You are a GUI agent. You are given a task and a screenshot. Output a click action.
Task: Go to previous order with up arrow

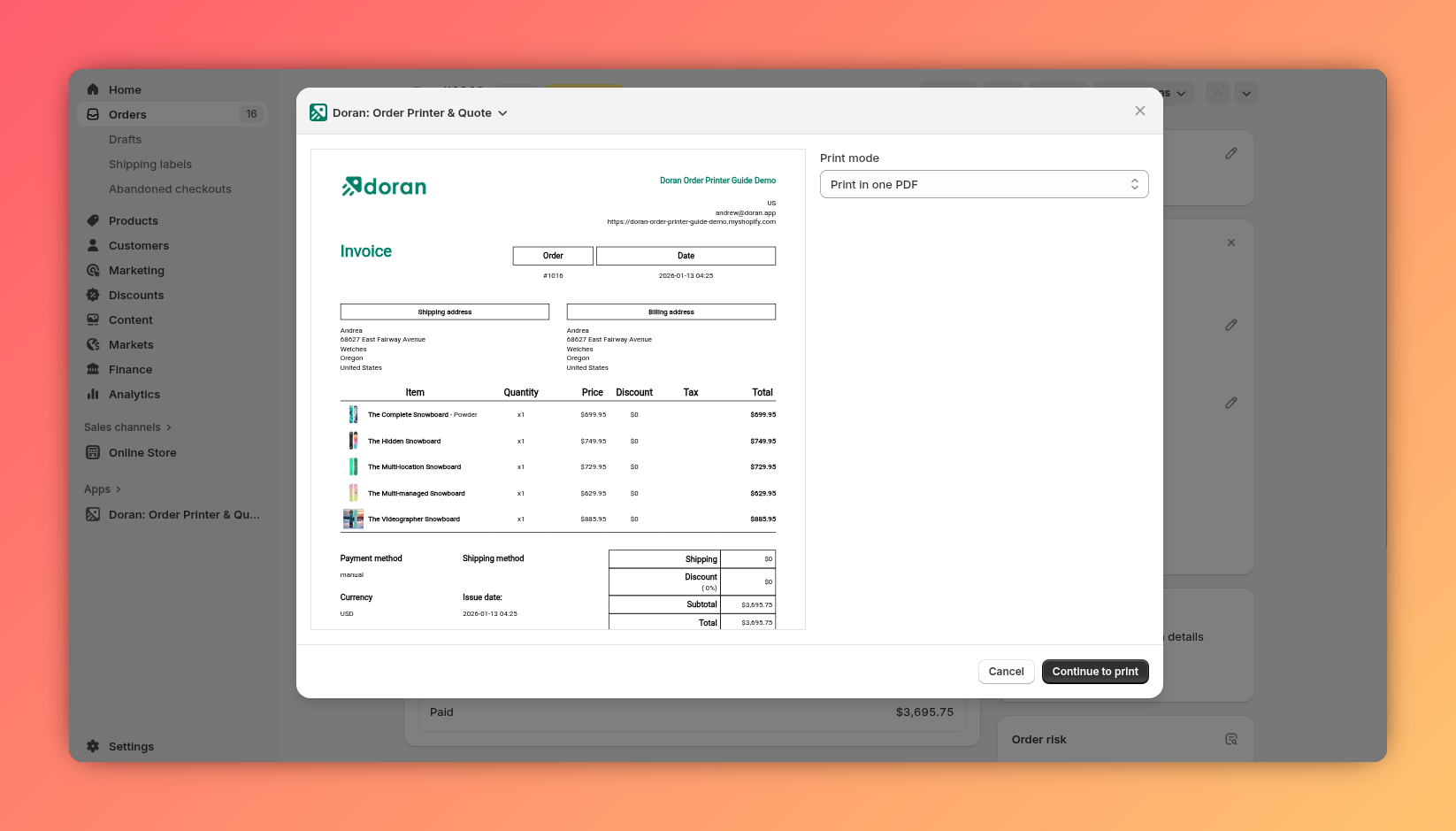click(x=1218, y=93)
